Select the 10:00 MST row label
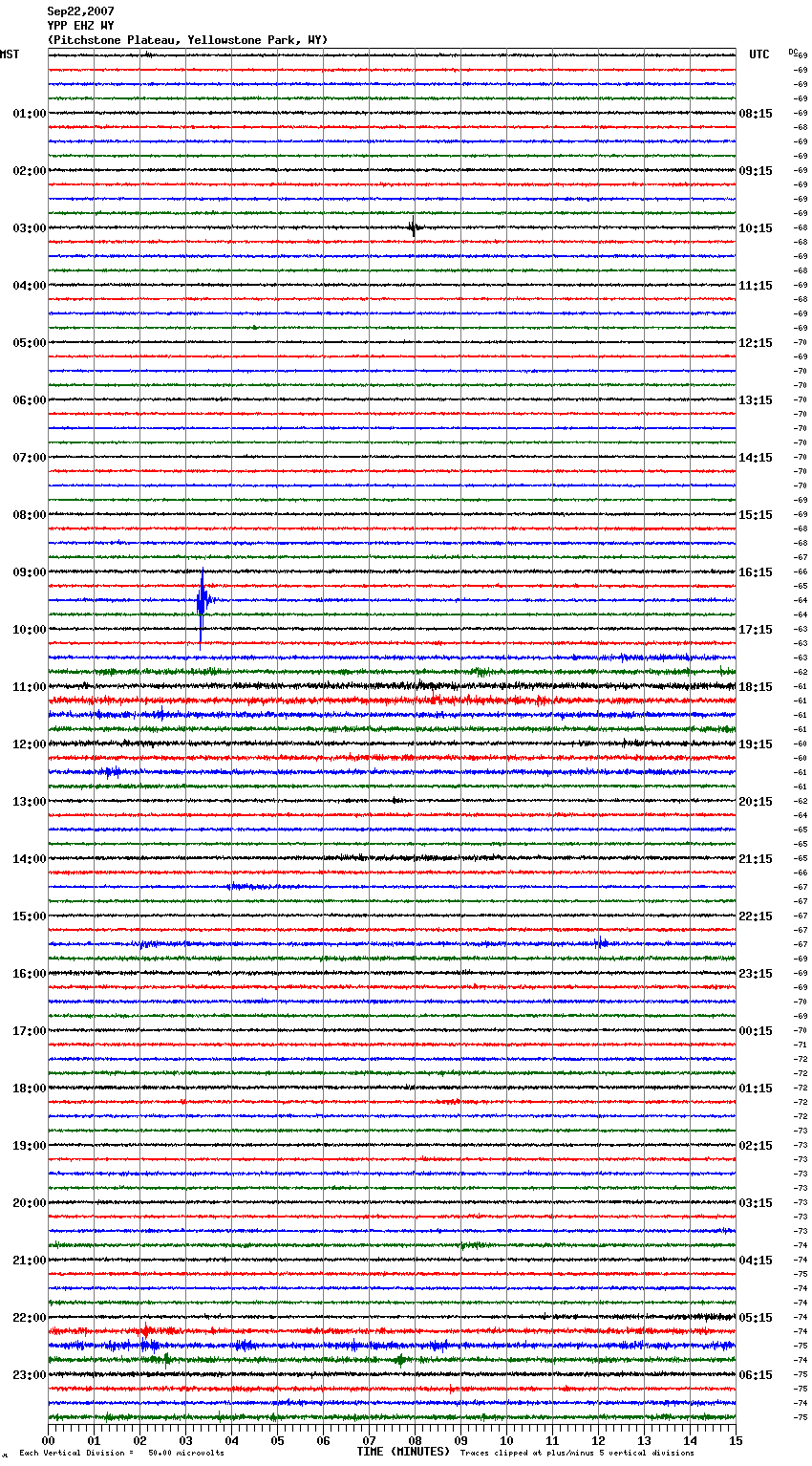Viewport: 812px width, 1466px height. click(30, 630)
